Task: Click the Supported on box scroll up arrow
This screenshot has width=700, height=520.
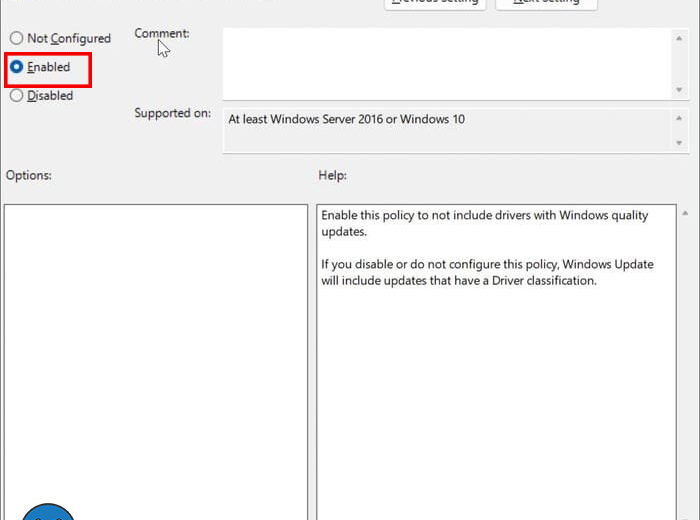Action: pos(679,118)
